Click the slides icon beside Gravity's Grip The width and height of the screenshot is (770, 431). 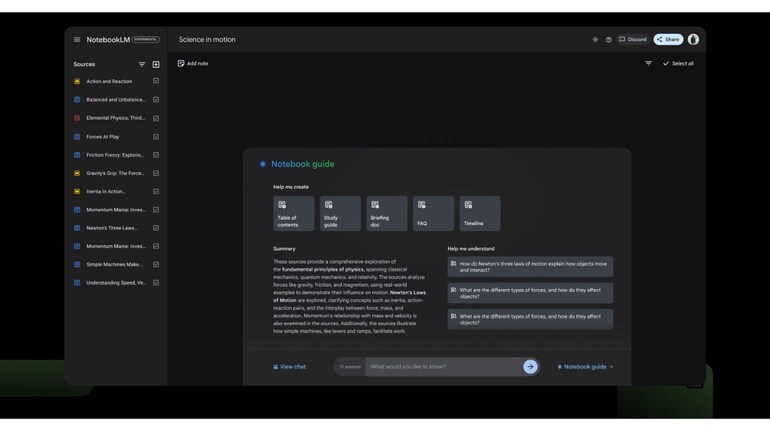[77, 173]
